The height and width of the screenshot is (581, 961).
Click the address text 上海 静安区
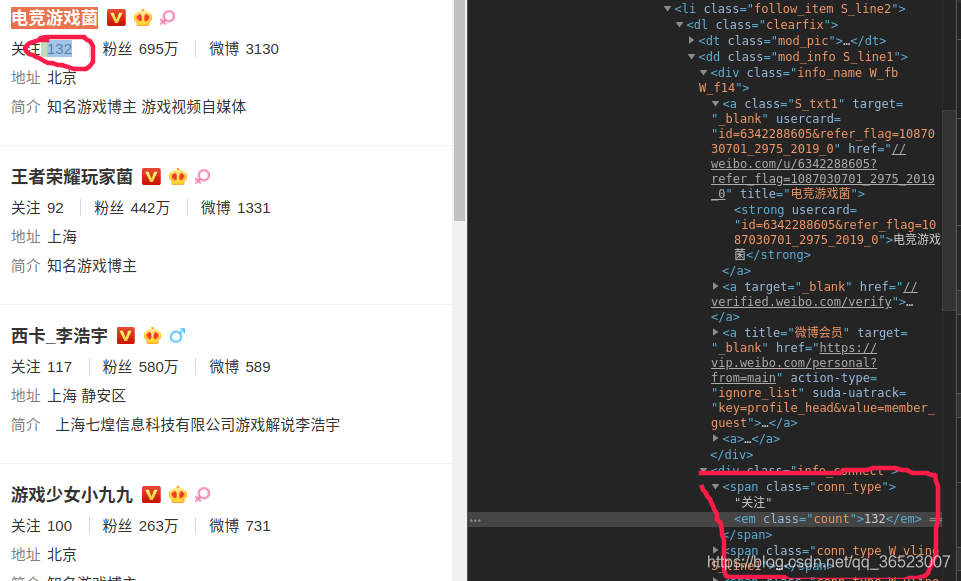pos(86,396)
